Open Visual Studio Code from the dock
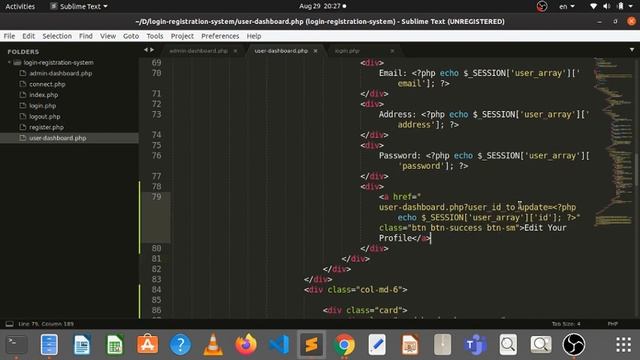The image size is (640, 360). pyautogui.click(x=279, y=345)
